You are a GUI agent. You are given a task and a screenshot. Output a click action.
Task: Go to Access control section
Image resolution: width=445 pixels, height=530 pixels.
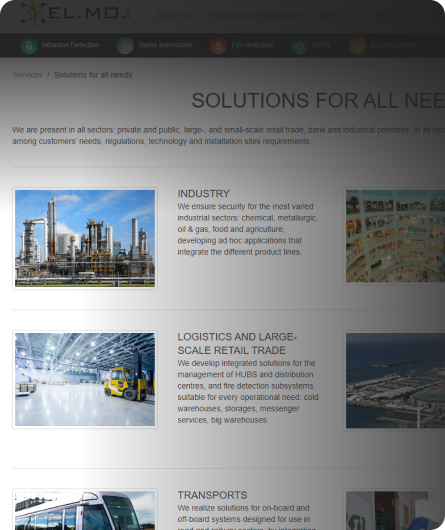coord(393,45)
